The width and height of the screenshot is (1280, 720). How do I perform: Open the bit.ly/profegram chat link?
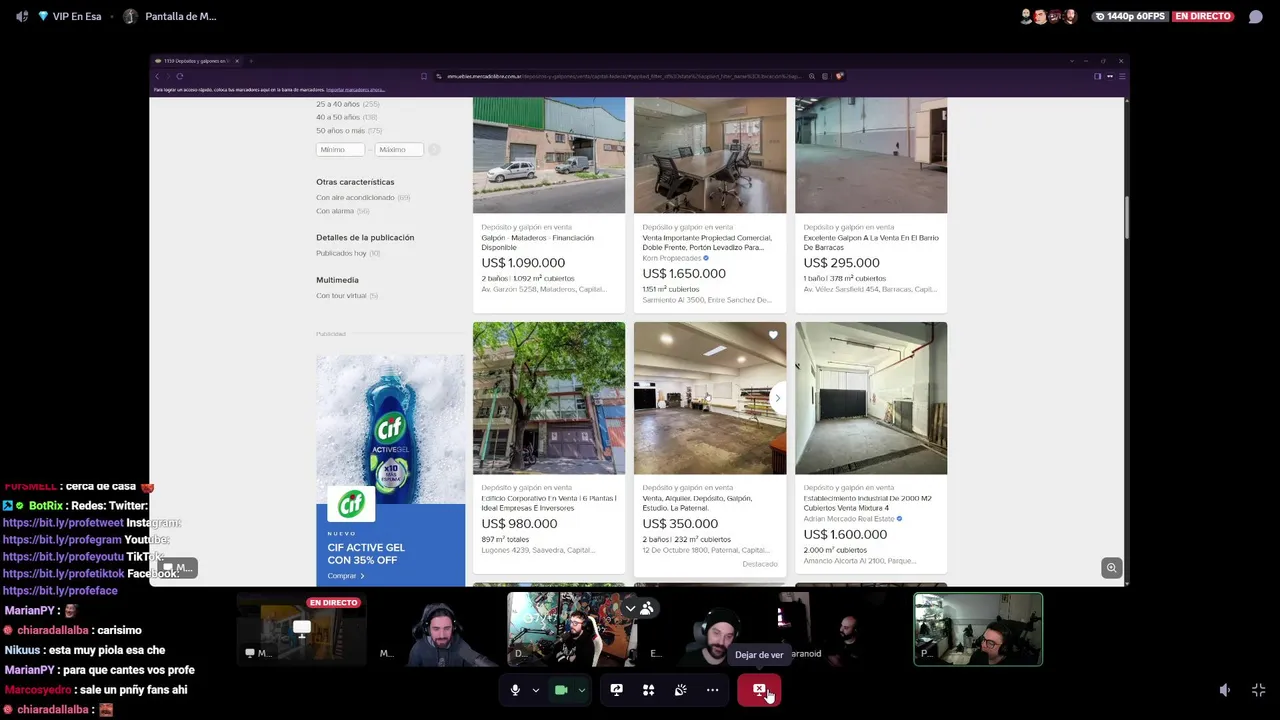(x=62, y=540)
